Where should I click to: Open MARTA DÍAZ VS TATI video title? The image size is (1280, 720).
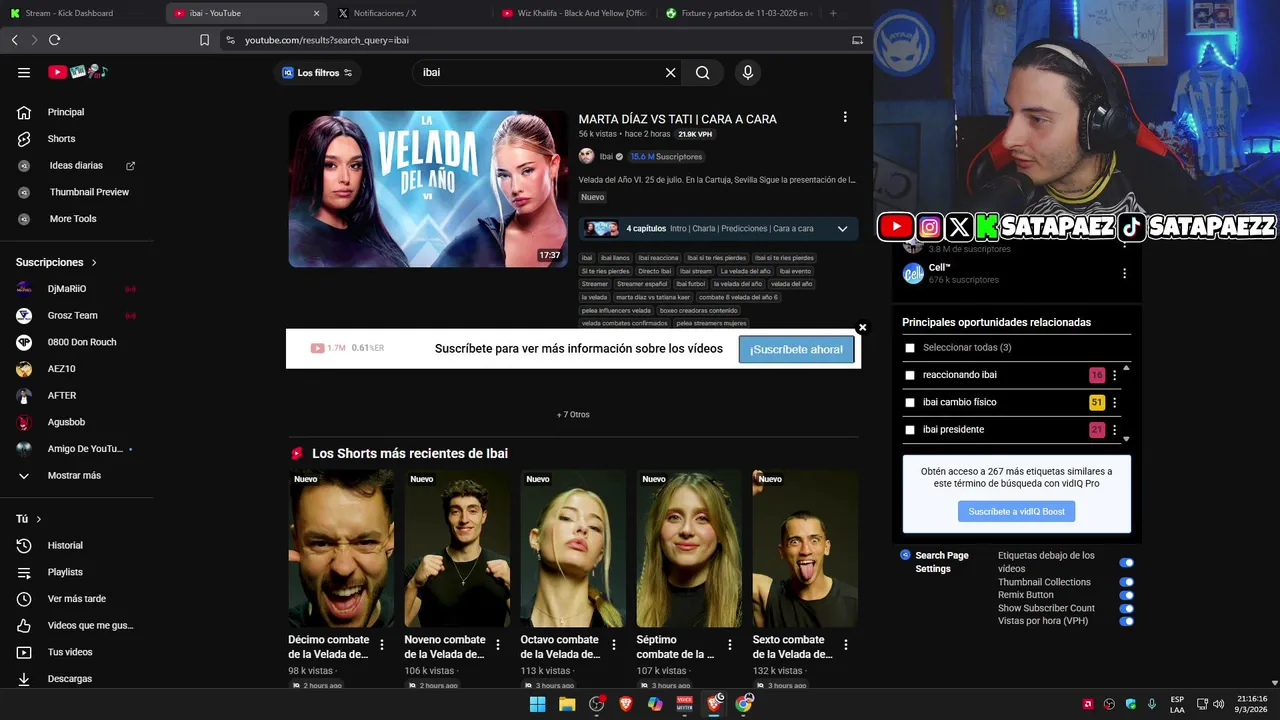pos(677,119)
